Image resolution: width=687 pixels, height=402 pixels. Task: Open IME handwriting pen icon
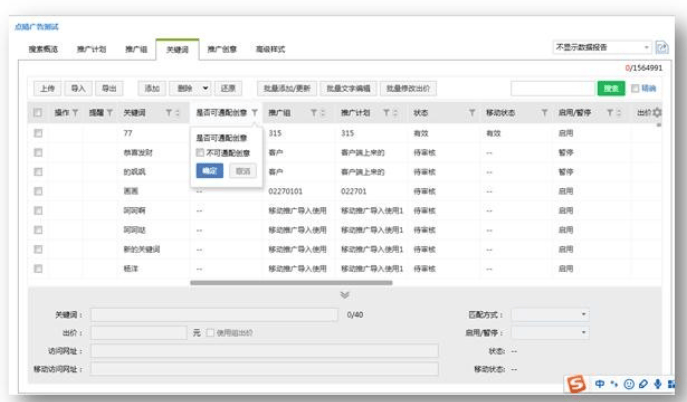pos(643,384)
